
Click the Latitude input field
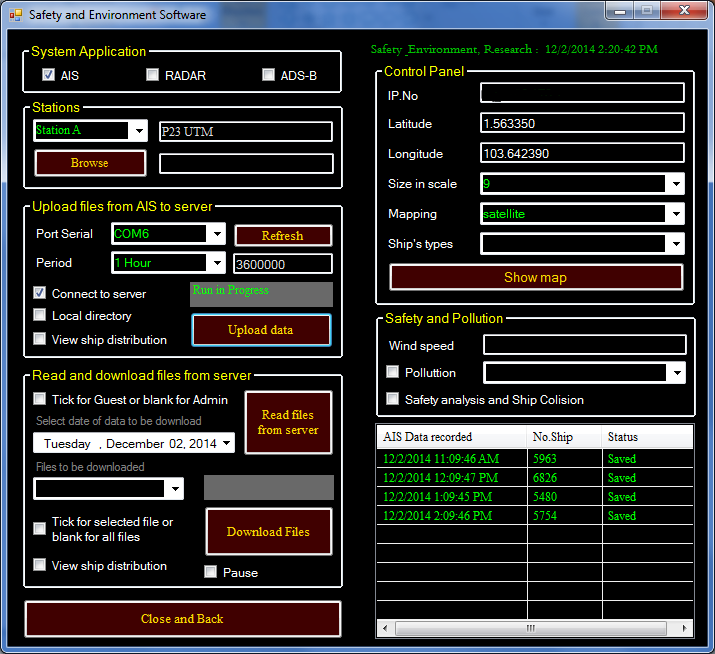(582, 123)
